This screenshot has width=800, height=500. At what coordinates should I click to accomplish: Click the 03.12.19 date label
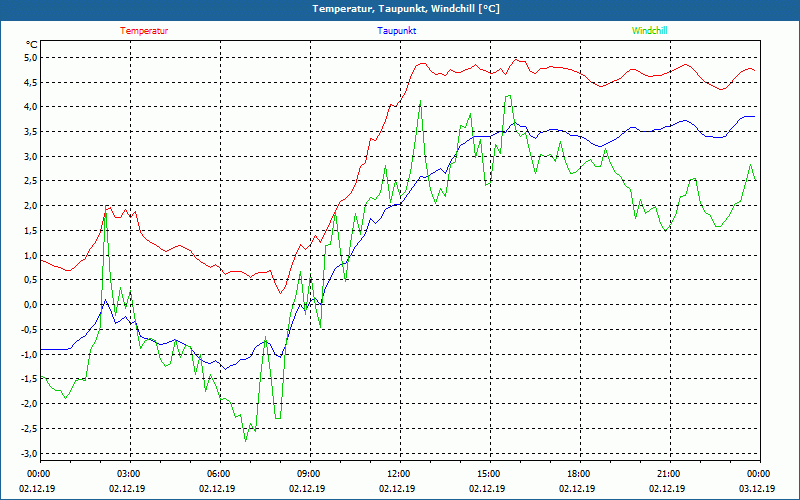pyautogui.click(x=757, y=488)
